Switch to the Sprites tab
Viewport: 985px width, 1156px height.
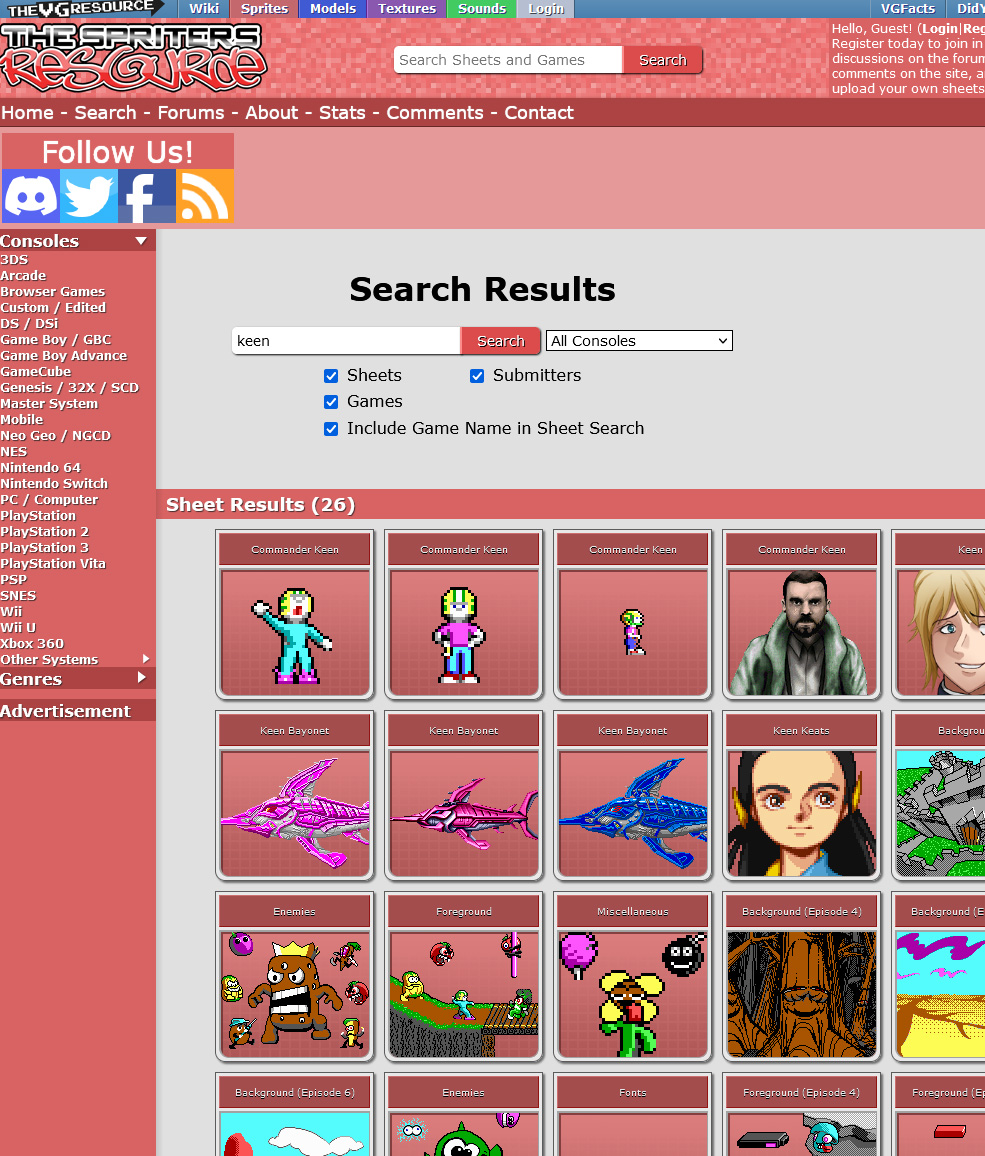click(264, 9)
